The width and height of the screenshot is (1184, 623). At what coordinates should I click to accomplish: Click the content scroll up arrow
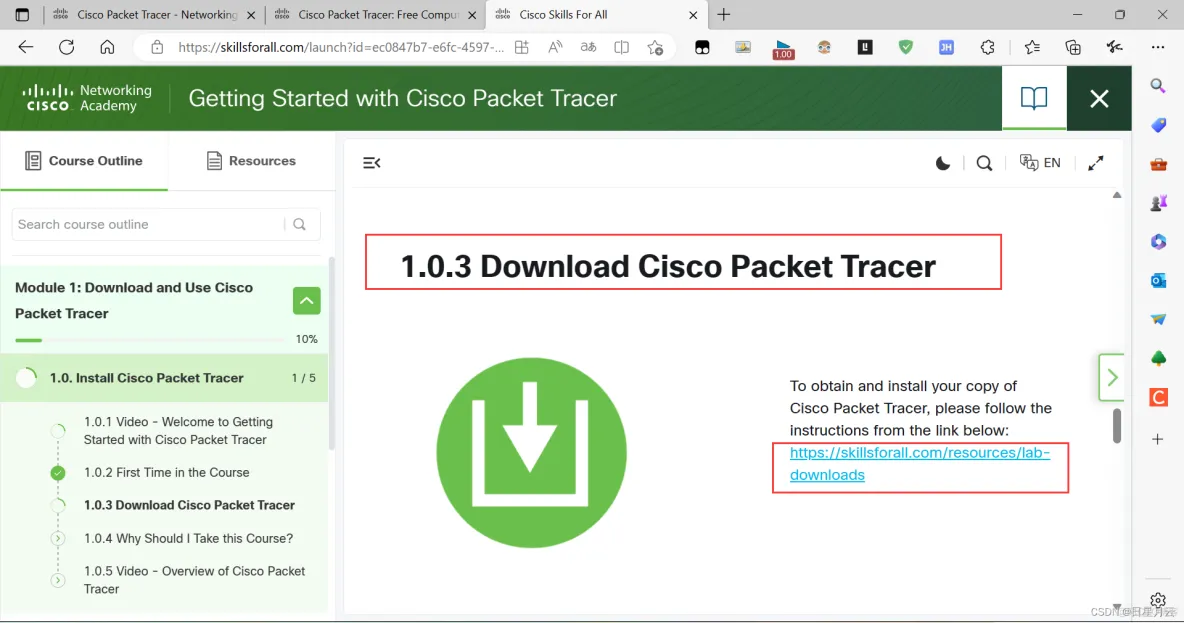pos(1117,195)
